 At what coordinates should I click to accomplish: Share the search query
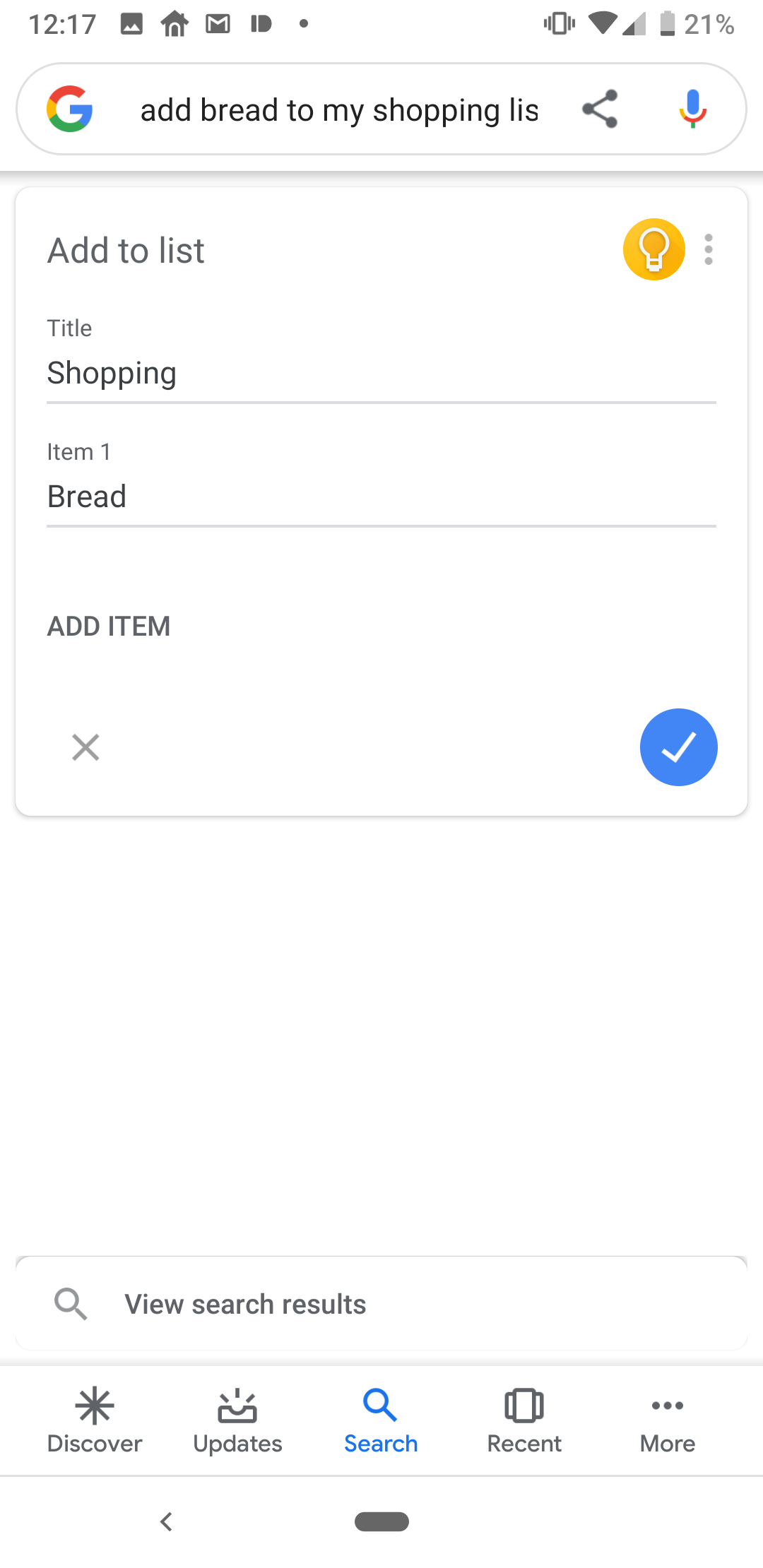pos(600,109)
